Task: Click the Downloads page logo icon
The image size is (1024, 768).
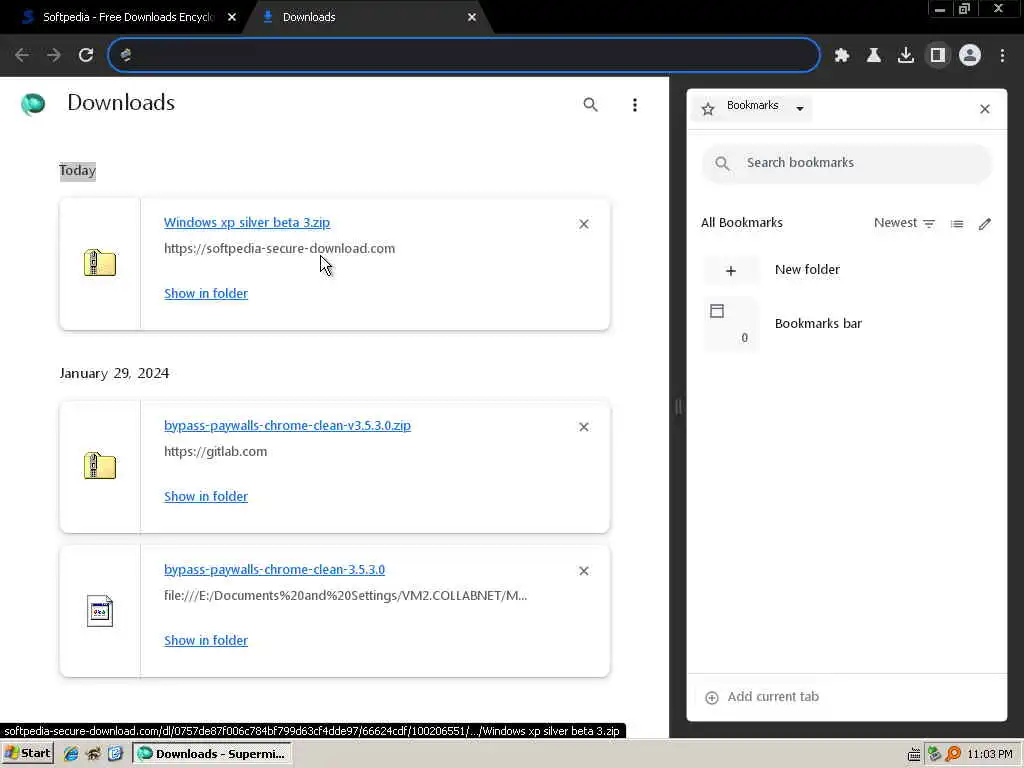Action: (33, 104)
